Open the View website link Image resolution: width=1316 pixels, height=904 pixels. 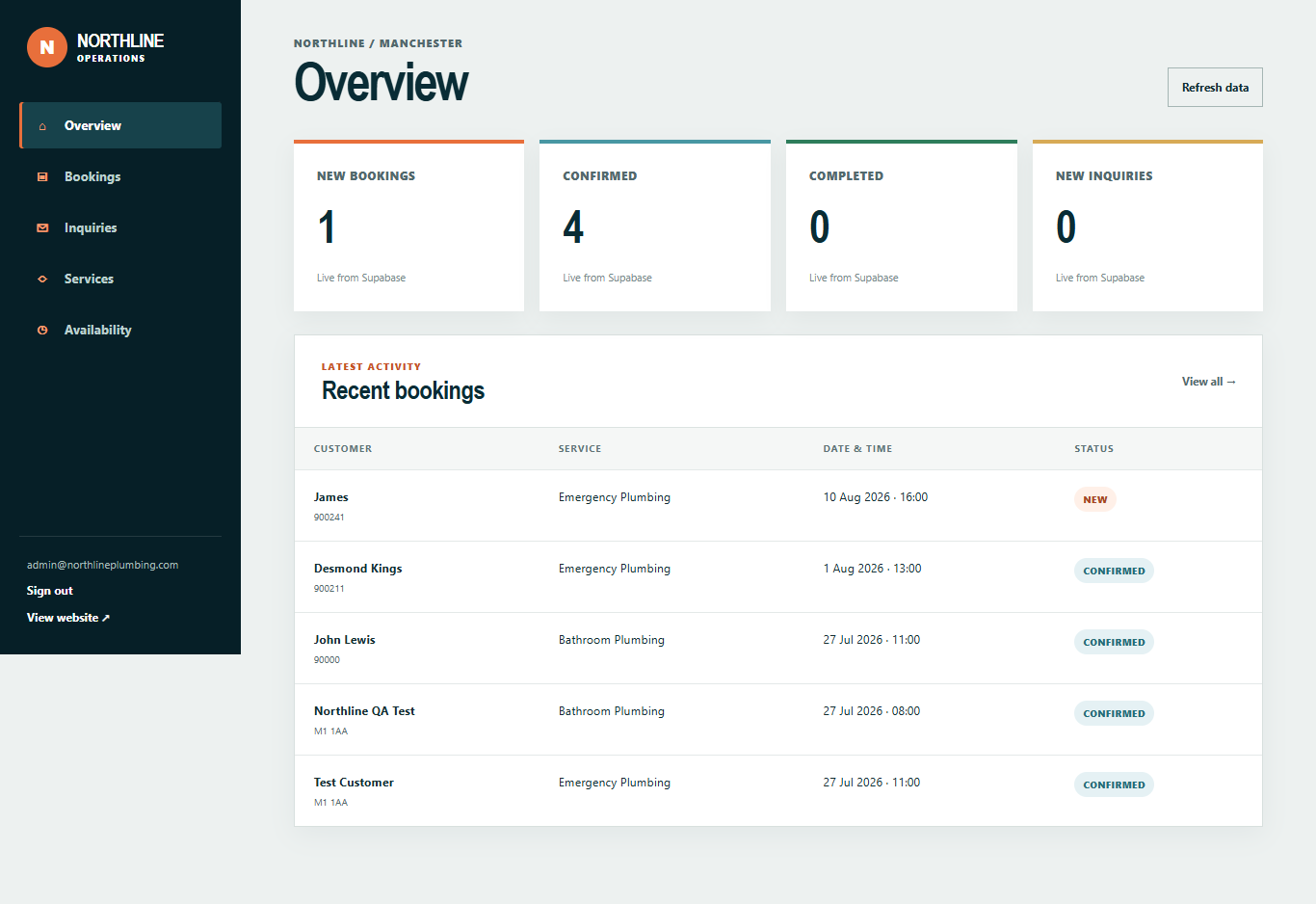point(68,618)
